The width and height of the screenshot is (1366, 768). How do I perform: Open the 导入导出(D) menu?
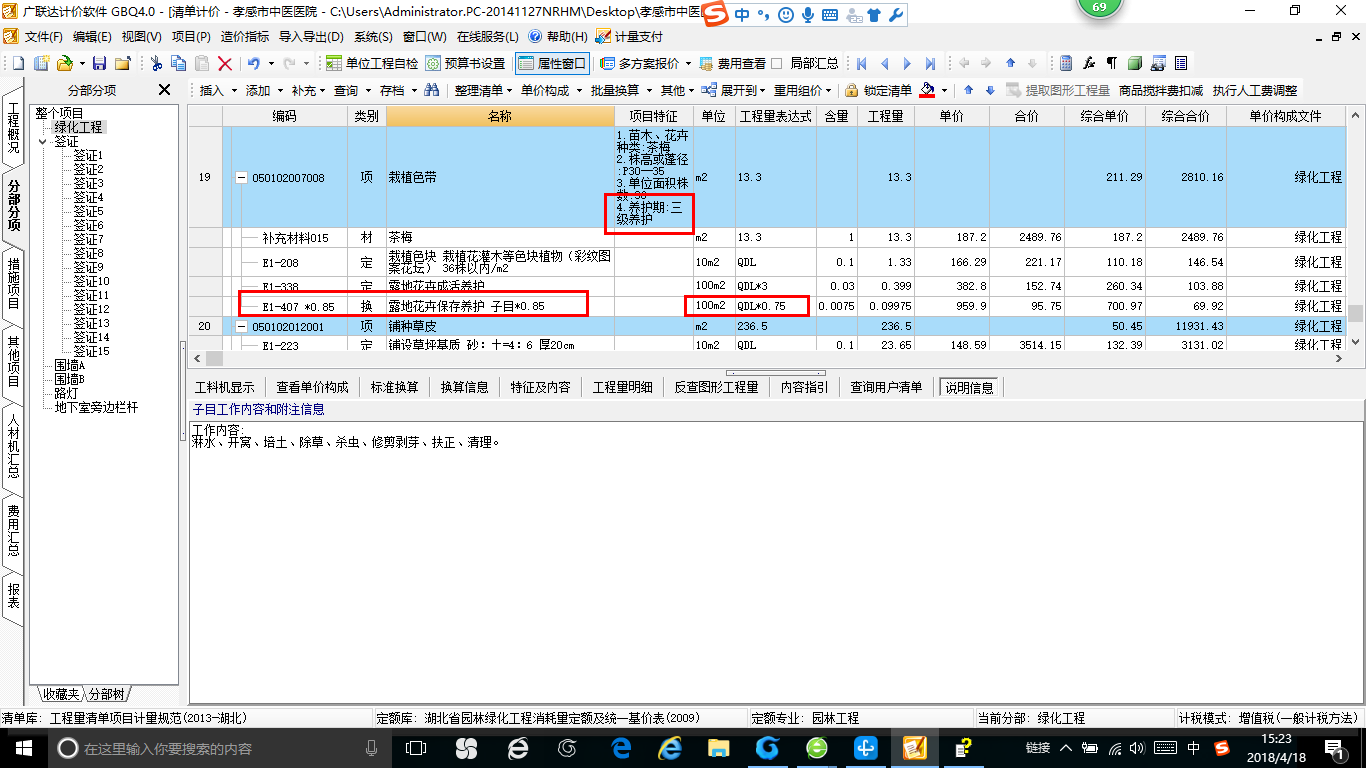[311, 36]
